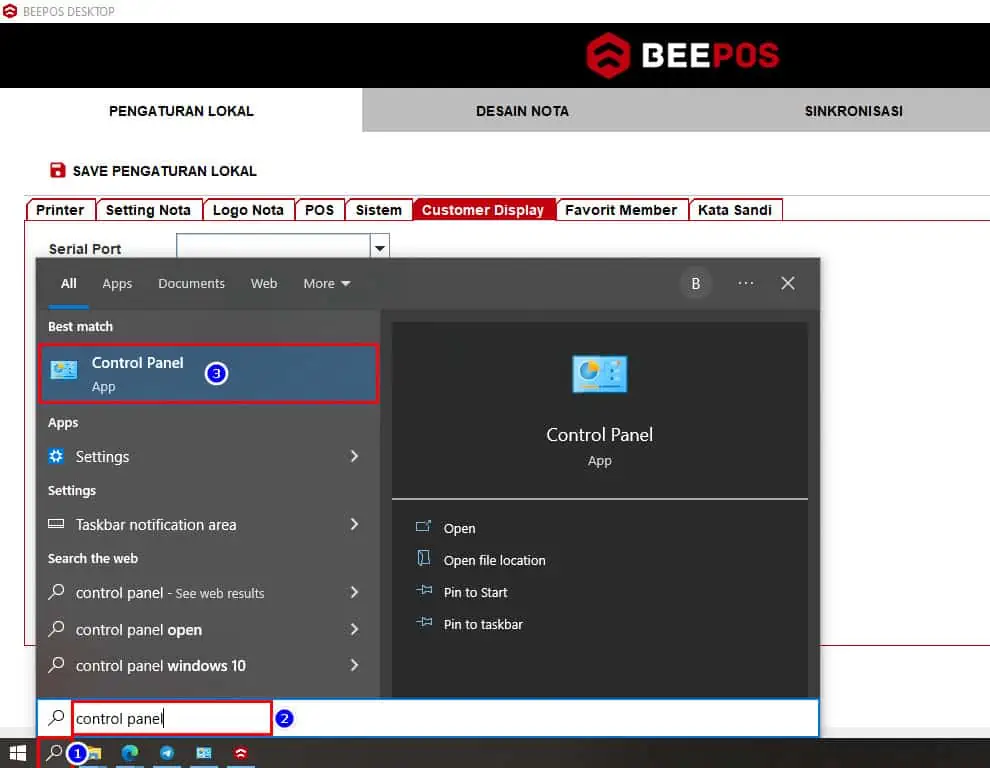Click the Pin to taskbar pin icon
This screenshot has height=768, width=990.
click(424, 622)
